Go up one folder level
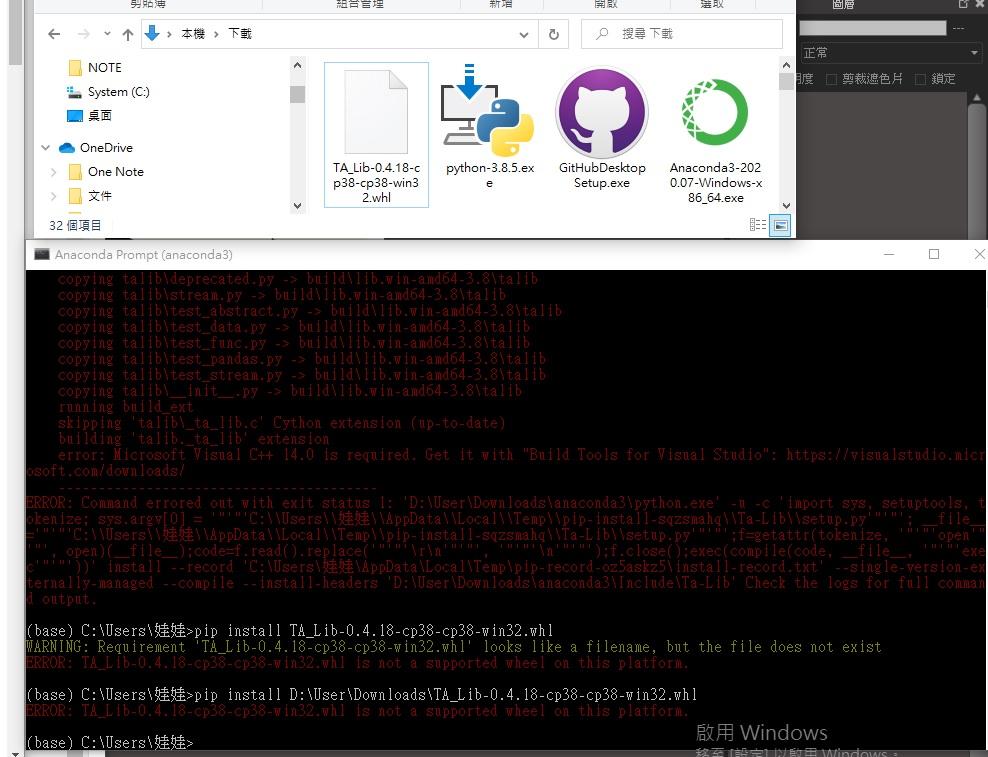988x757 pixels. 128,34
